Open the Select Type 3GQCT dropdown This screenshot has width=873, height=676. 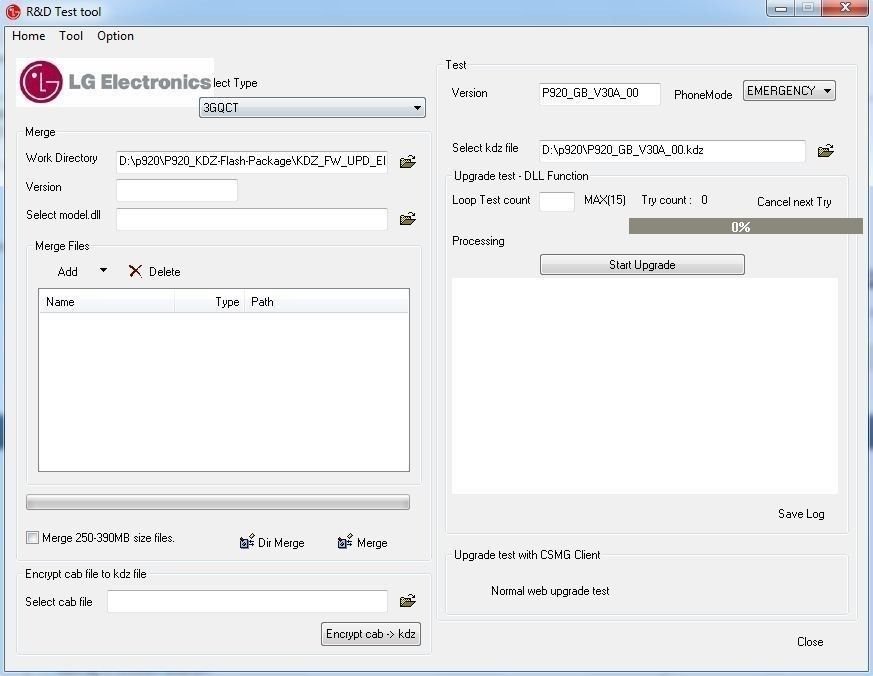[x=312, y=107]
